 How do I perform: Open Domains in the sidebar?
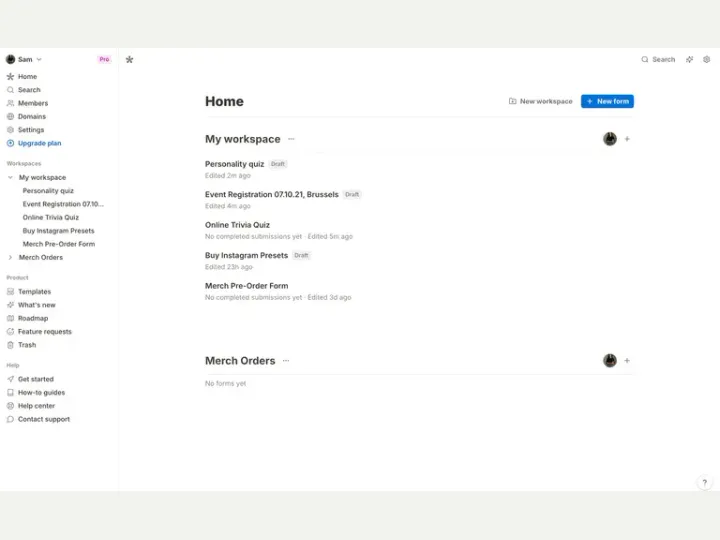coord(32,116)
